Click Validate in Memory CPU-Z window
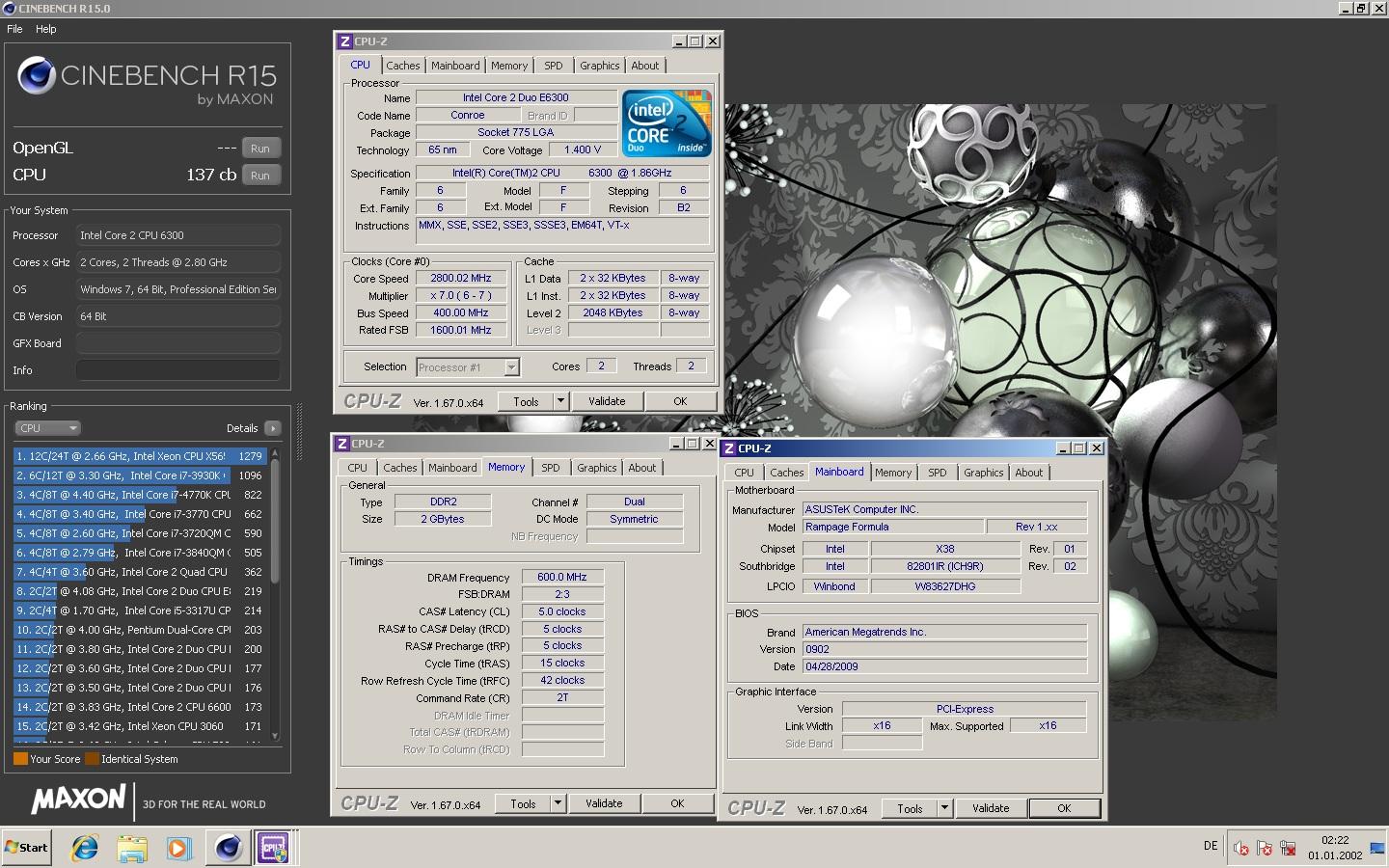Viewport: 1389px width, 868px height. (x=604, y=804)
